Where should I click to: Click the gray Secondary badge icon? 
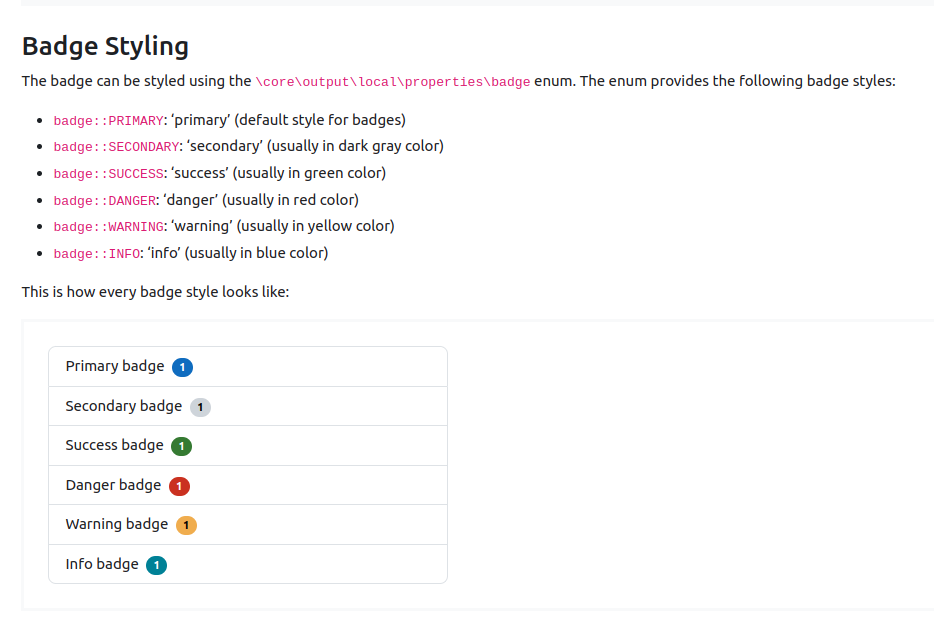click(x=200, y=407)
